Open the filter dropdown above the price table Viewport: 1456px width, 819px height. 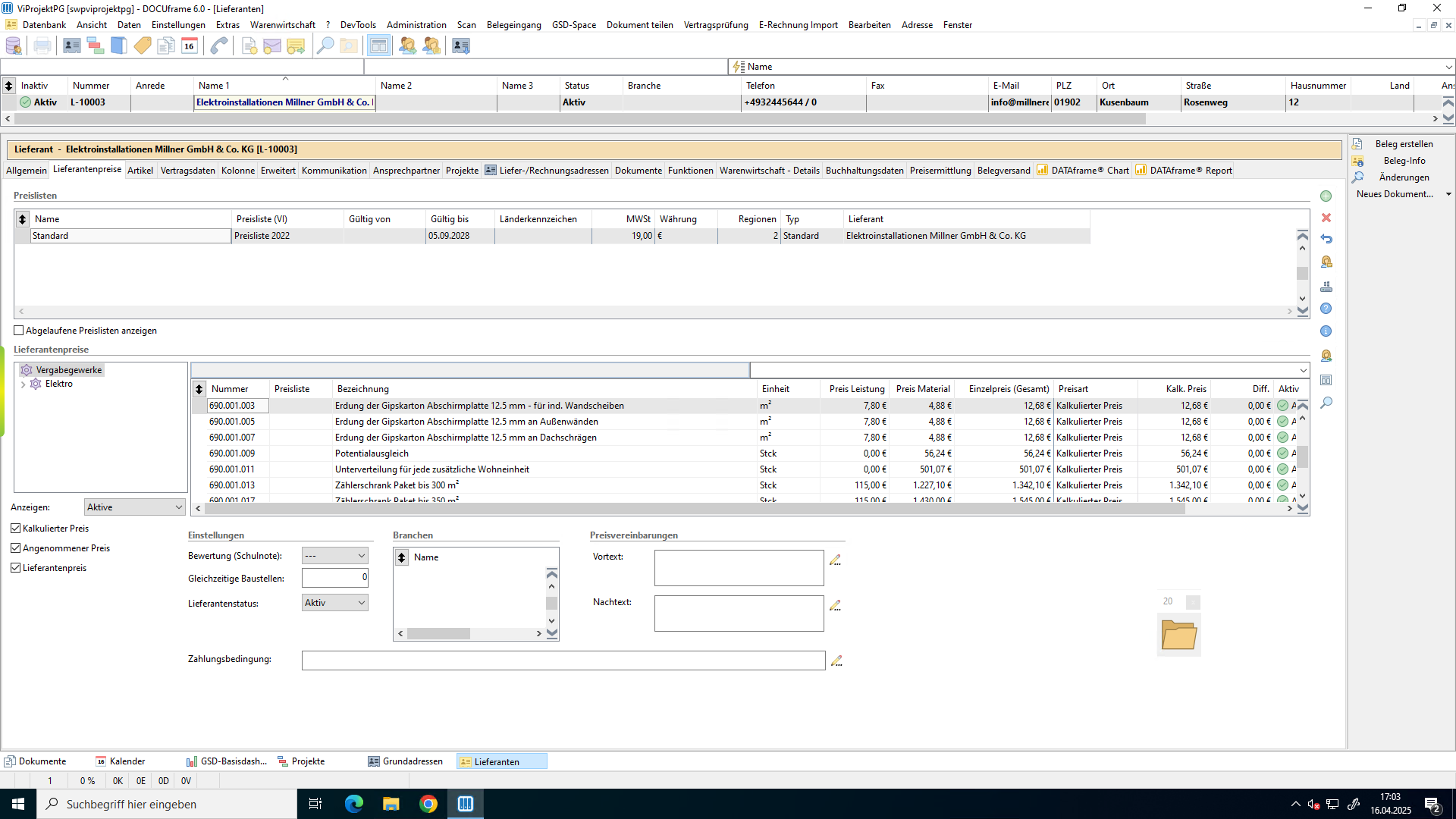tap(1303, 371)
